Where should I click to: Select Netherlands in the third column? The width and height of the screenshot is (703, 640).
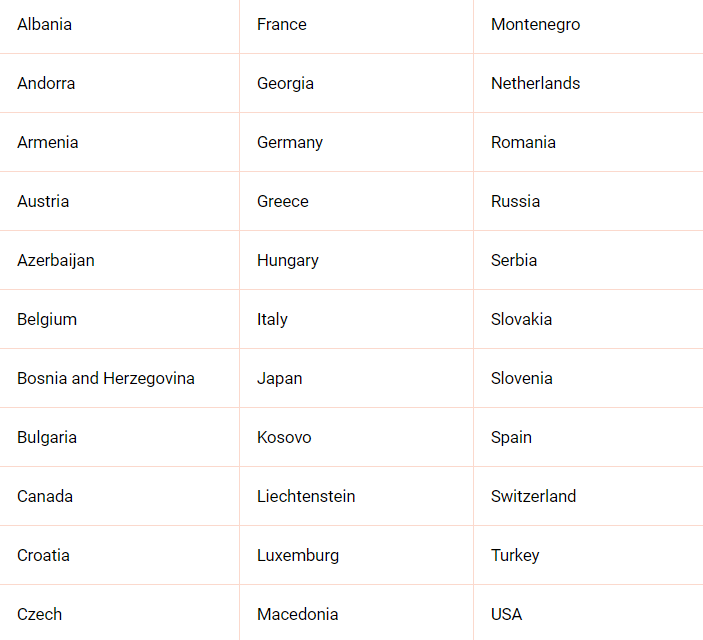535,84
